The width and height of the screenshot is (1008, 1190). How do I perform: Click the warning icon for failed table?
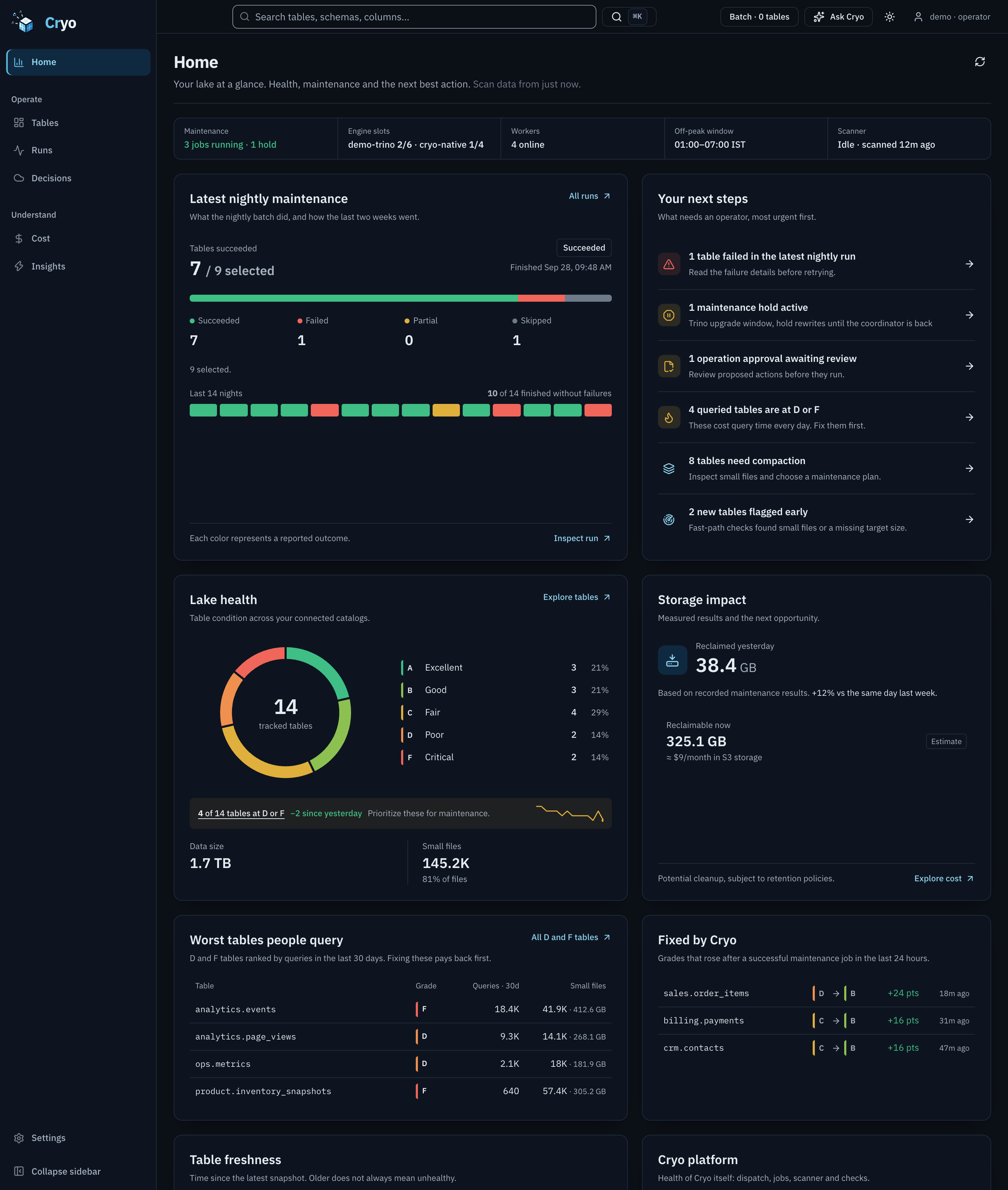[x=668, y=264]
